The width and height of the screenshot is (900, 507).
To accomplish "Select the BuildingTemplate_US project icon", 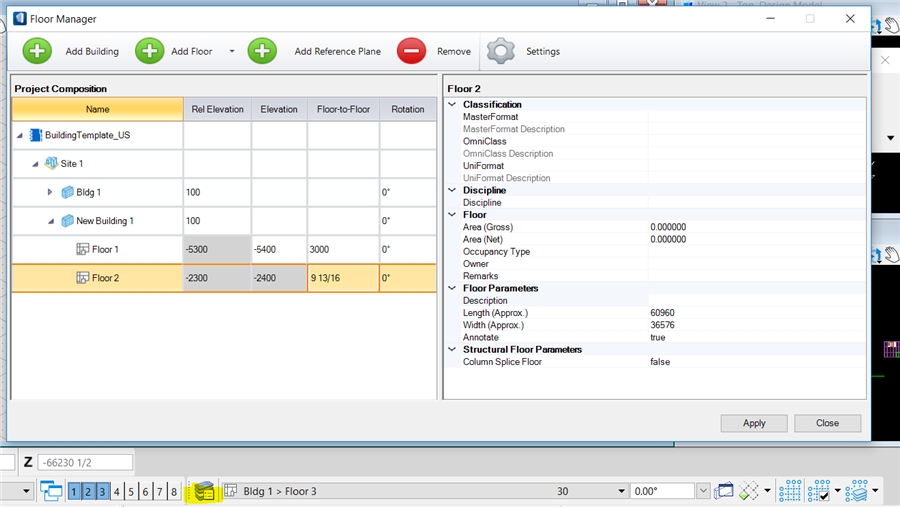I will [36, 135].
